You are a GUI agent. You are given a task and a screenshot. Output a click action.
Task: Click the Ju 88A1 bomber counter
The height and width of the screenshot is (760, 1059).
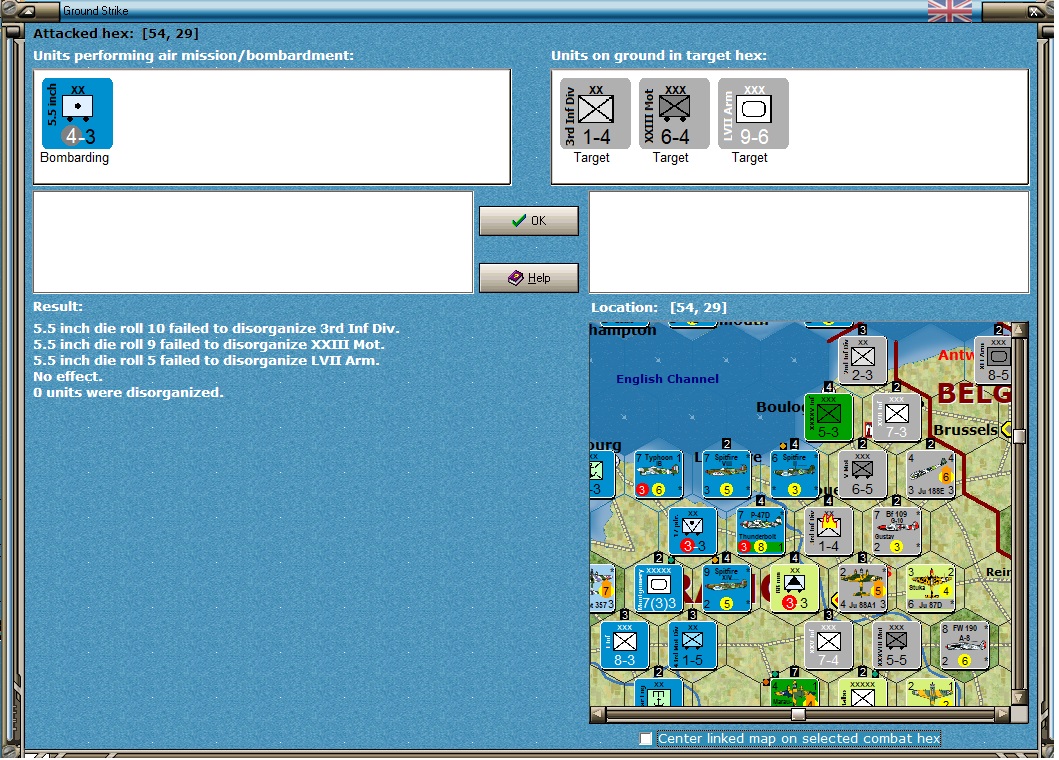coord(862,588)
